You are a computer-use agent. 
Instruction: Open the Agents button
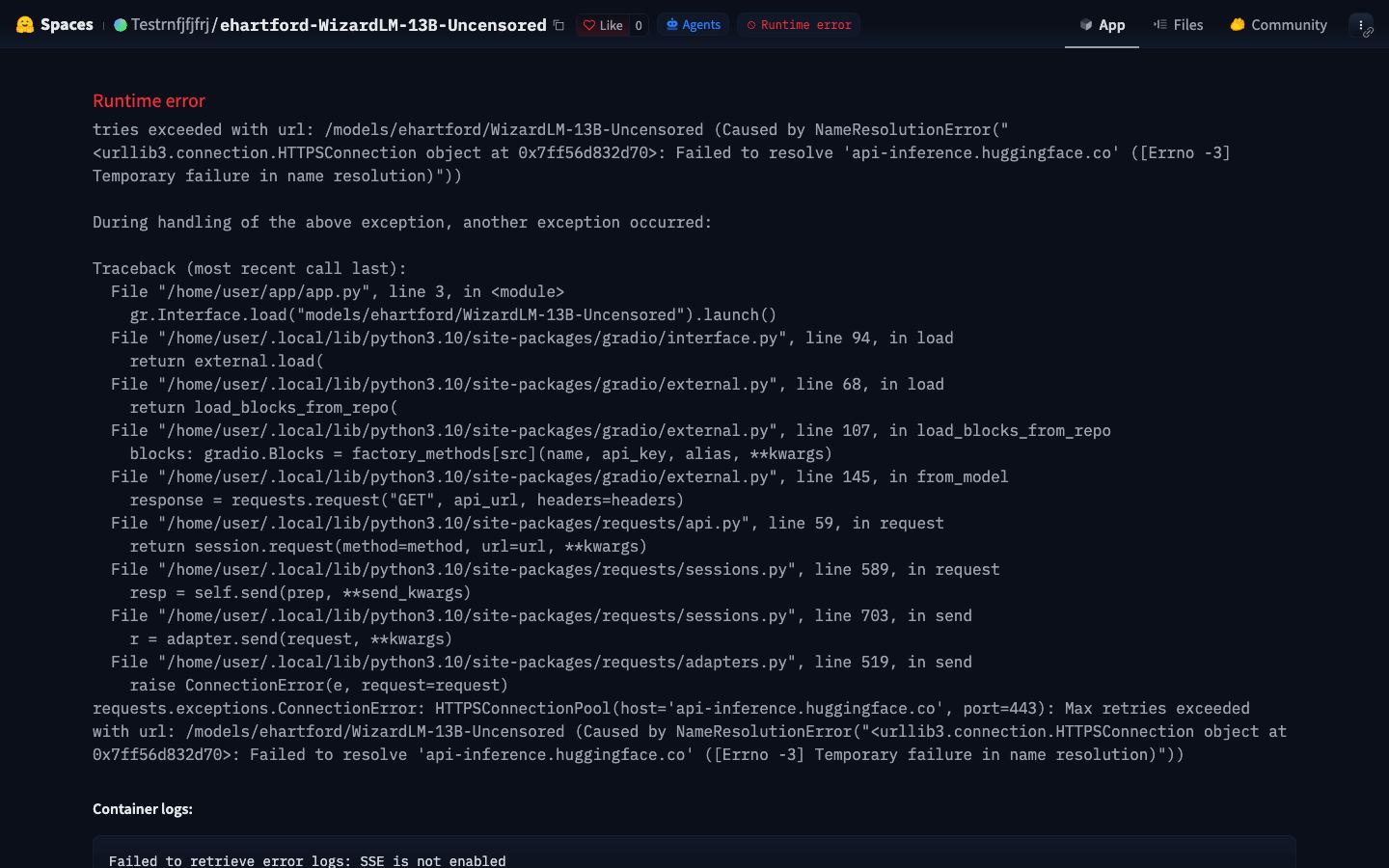[693, 25]
